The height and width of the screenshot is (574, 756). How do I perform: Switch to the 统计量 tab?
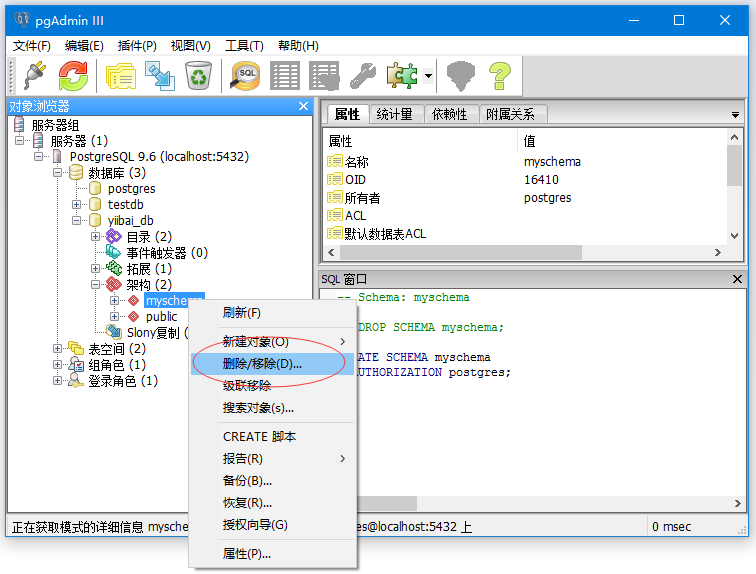point(394,115)
